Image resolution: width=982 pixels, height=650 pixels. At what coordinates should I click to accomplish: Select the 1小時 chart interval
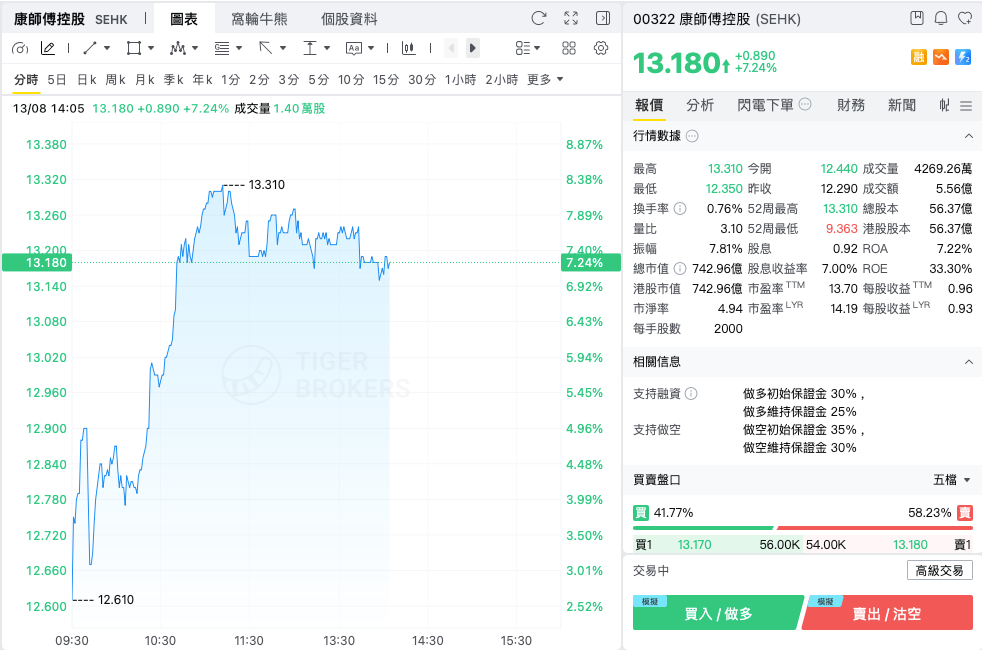[460, 80]
